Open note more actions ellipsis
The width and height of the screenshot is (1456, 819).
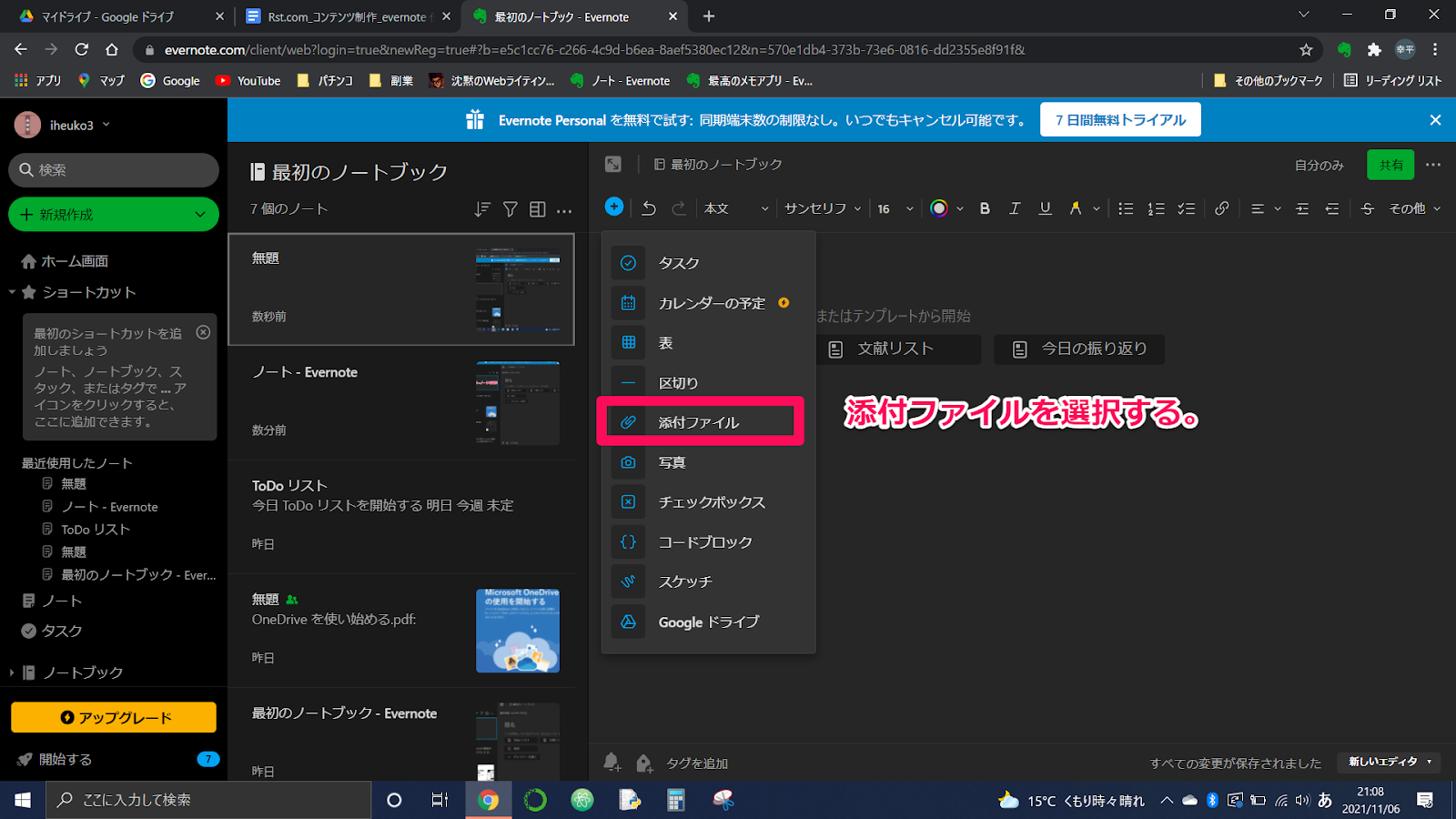[x=1433, y=165]
